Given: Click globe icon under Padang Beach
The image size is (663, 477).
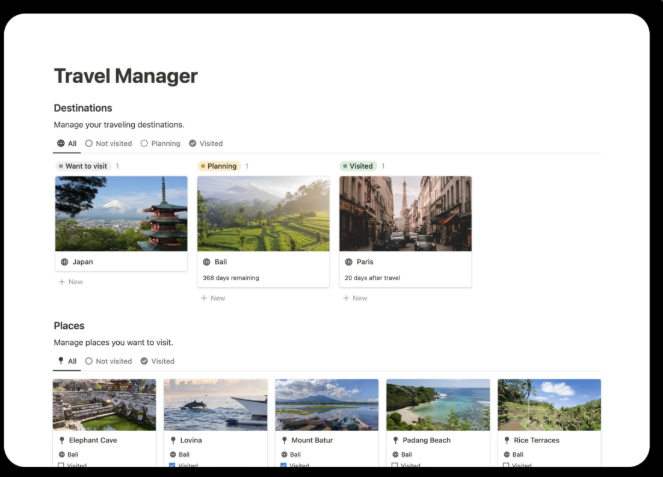Looking at the screenshot, I should pyautogui.click(x=395, y=455).
